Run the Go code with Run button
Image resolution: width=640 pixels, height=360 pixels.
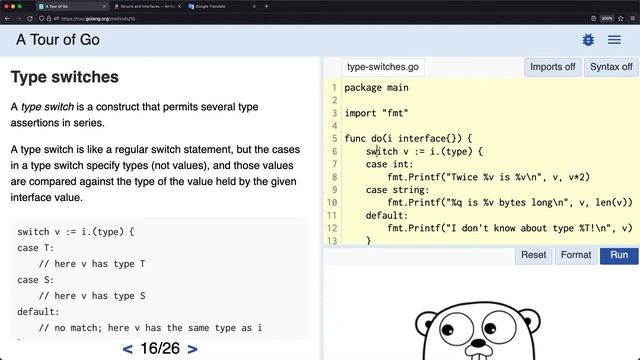pyautogui.click(x=619, y=255)
